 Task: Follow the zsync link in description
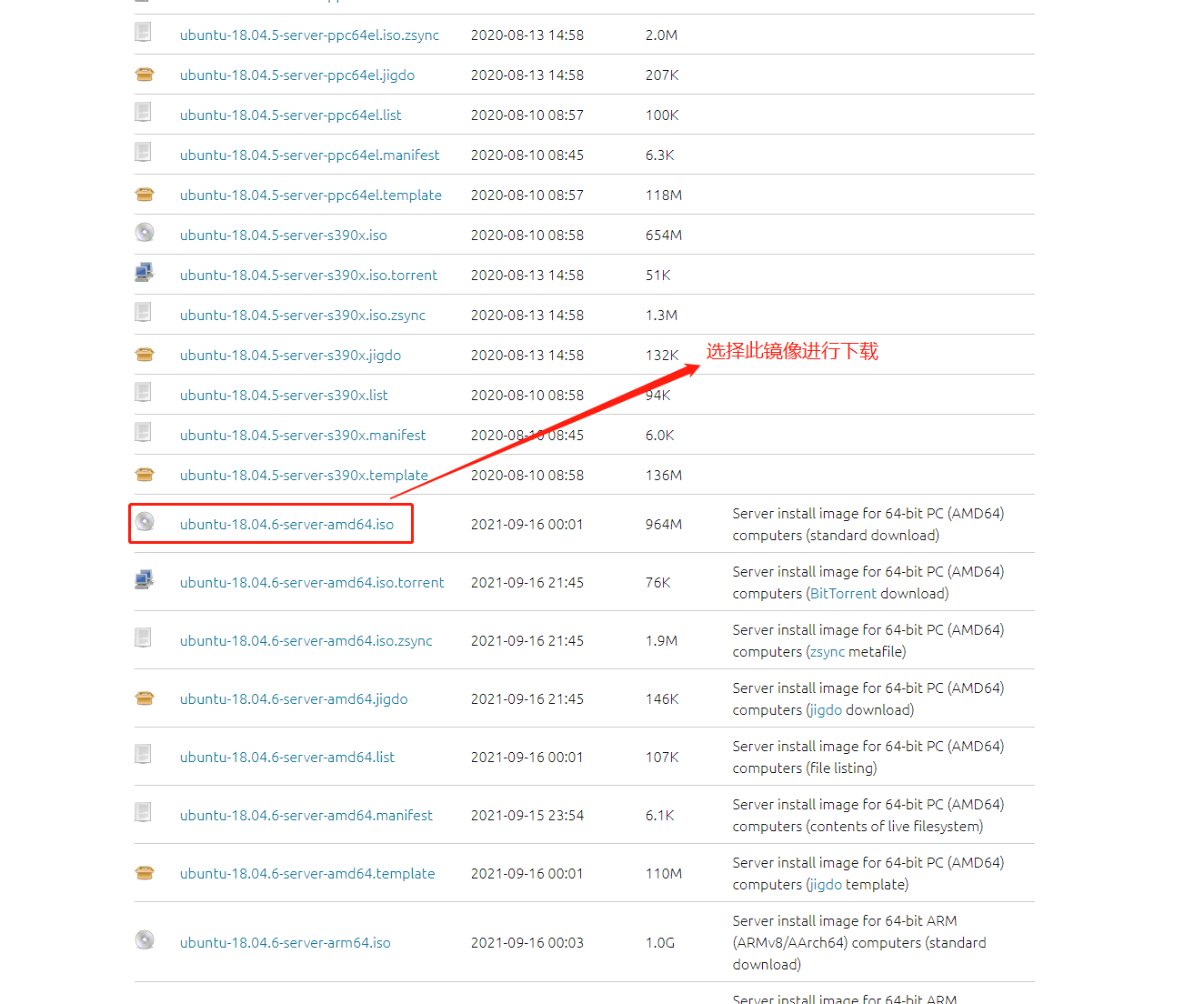(x=828, y=652)
